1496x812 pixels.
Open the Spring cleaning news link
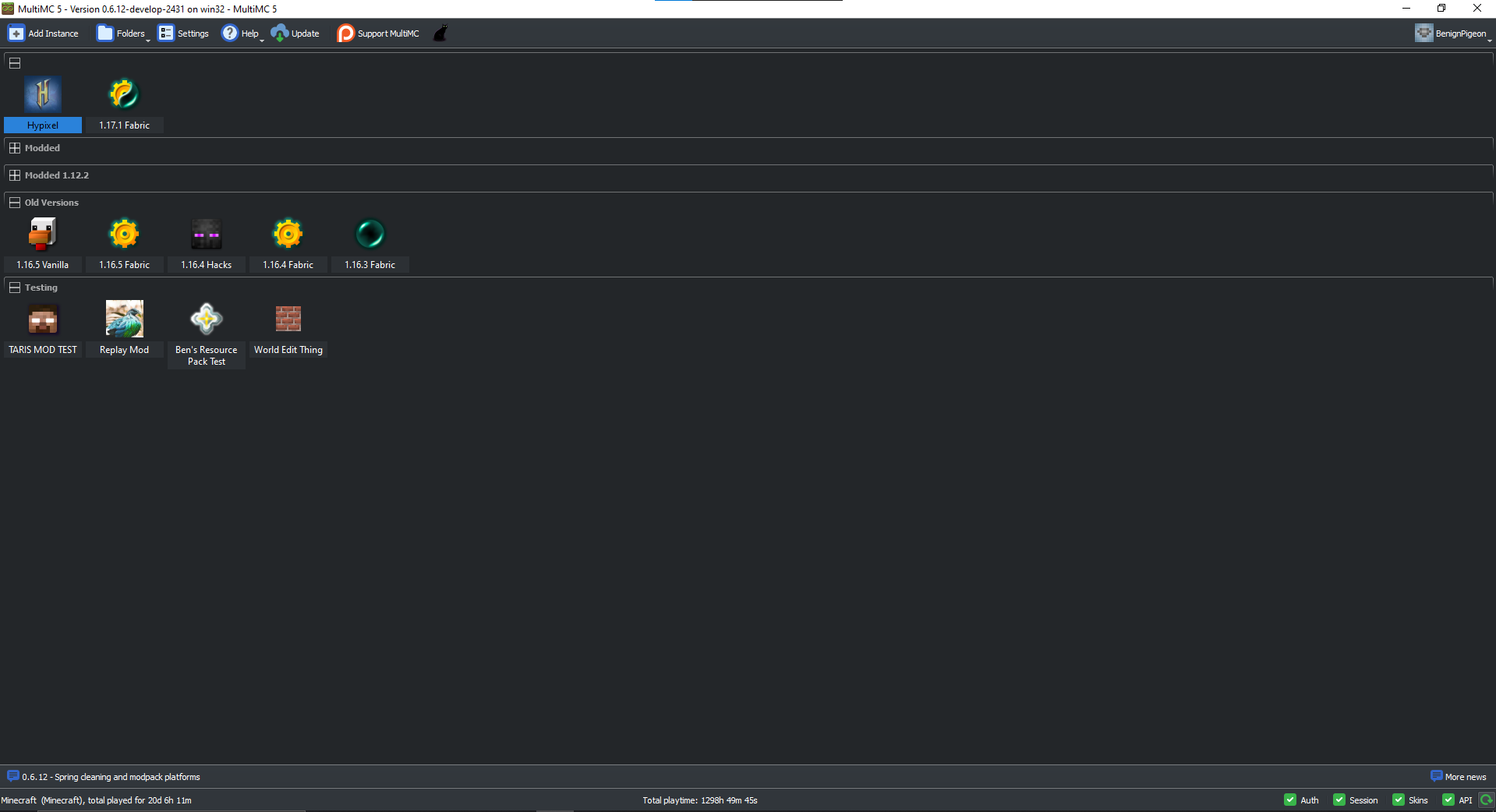pyautogui.click(x=104, y=777)
